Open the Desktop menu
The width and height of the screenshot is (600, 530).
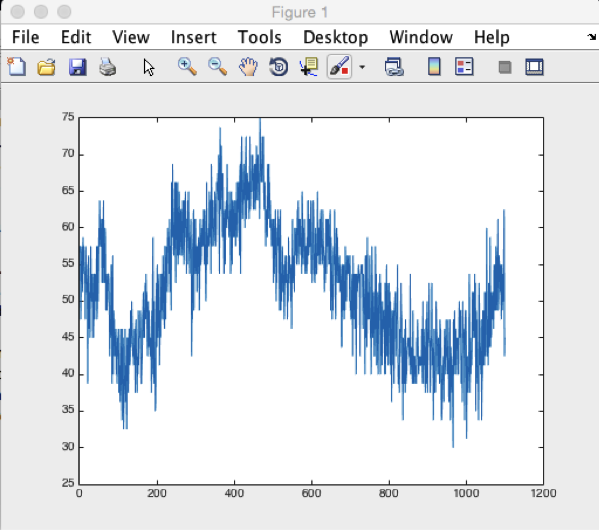click(x=335, y=37)
